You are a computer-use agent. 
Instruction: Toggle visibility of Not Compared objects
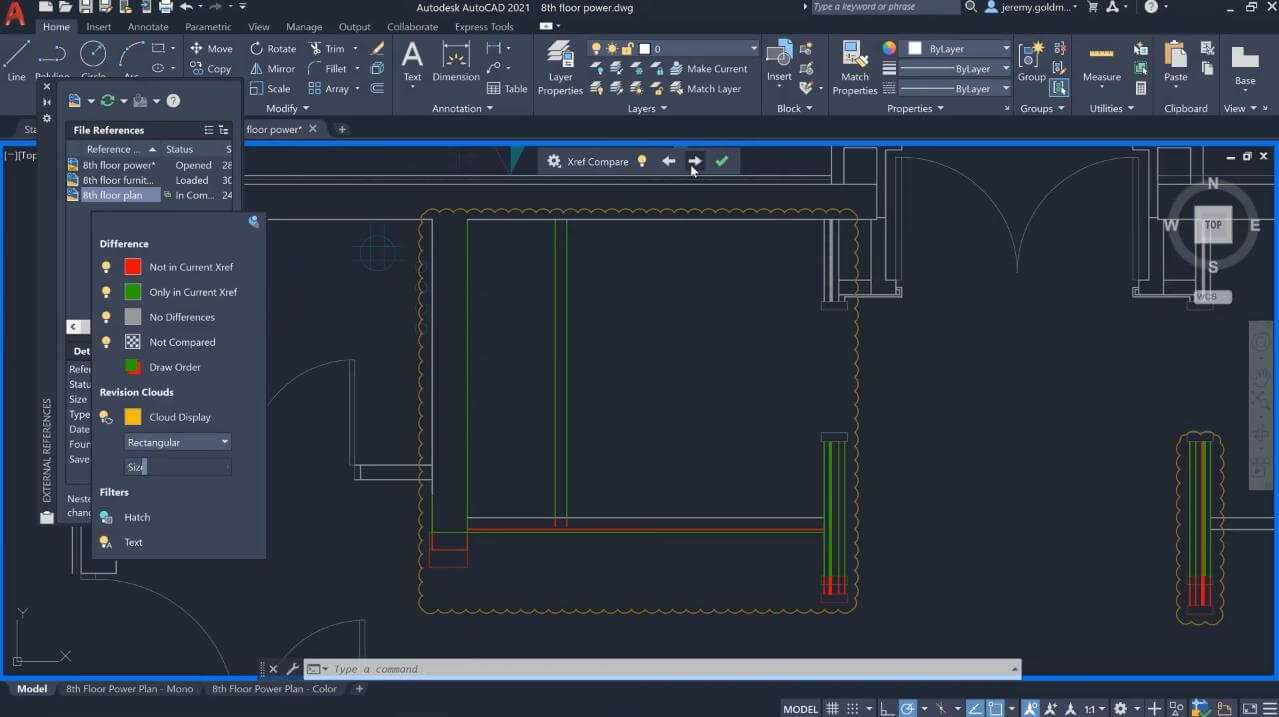click(x=106, y=342)
